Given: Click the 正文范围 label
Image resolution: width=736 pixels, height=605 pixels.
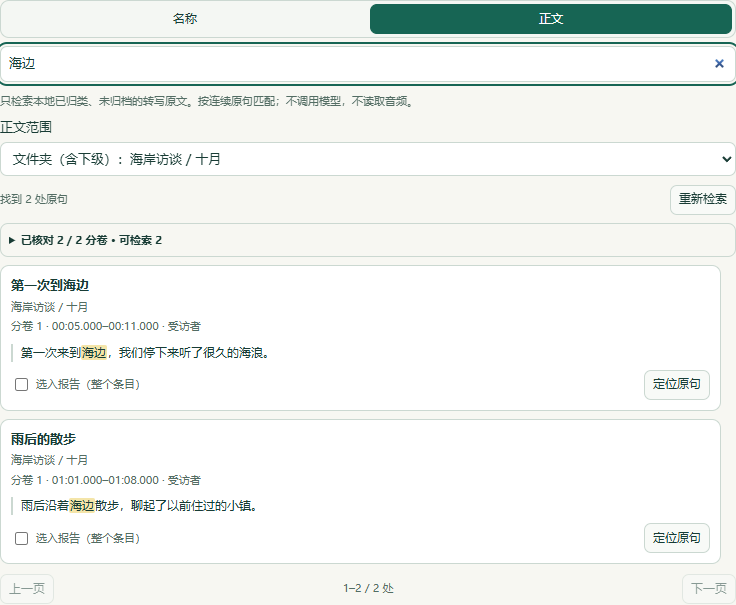Looking at the screenshot, I should [x=26, y=127].
